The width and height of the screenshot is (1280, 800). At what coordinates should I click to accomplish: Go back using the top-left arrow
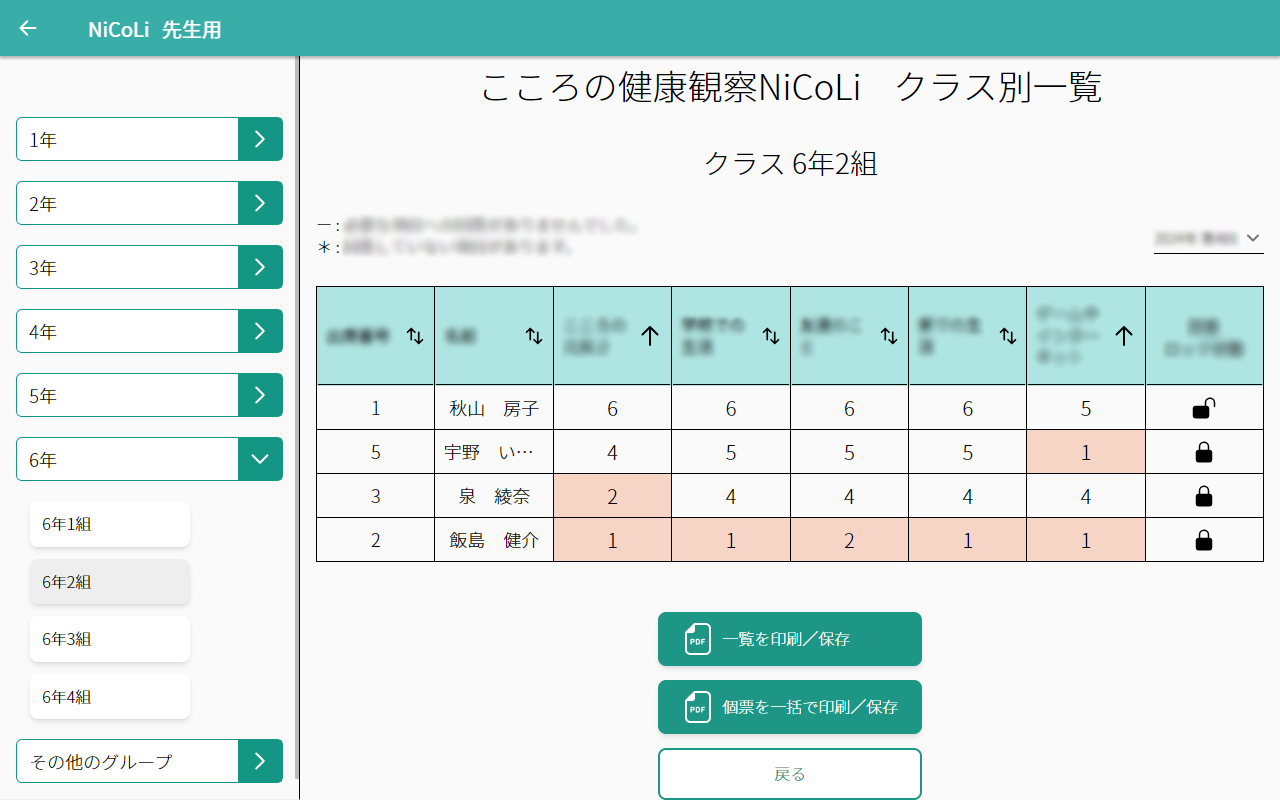28,28
